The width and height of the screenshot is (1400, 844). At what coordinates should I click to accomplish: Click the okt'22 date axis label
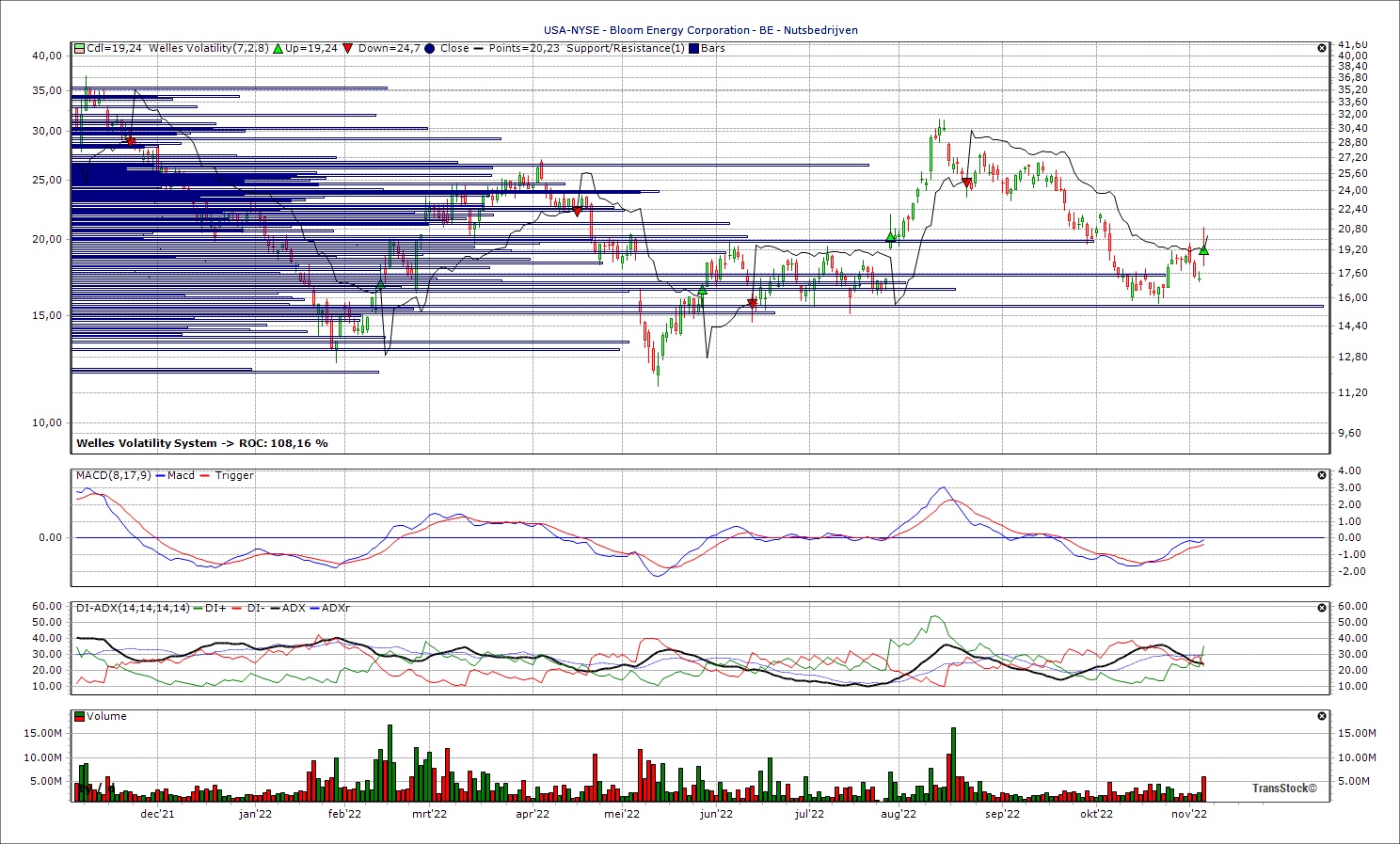pyautogui.click(x=1096, y=814)
